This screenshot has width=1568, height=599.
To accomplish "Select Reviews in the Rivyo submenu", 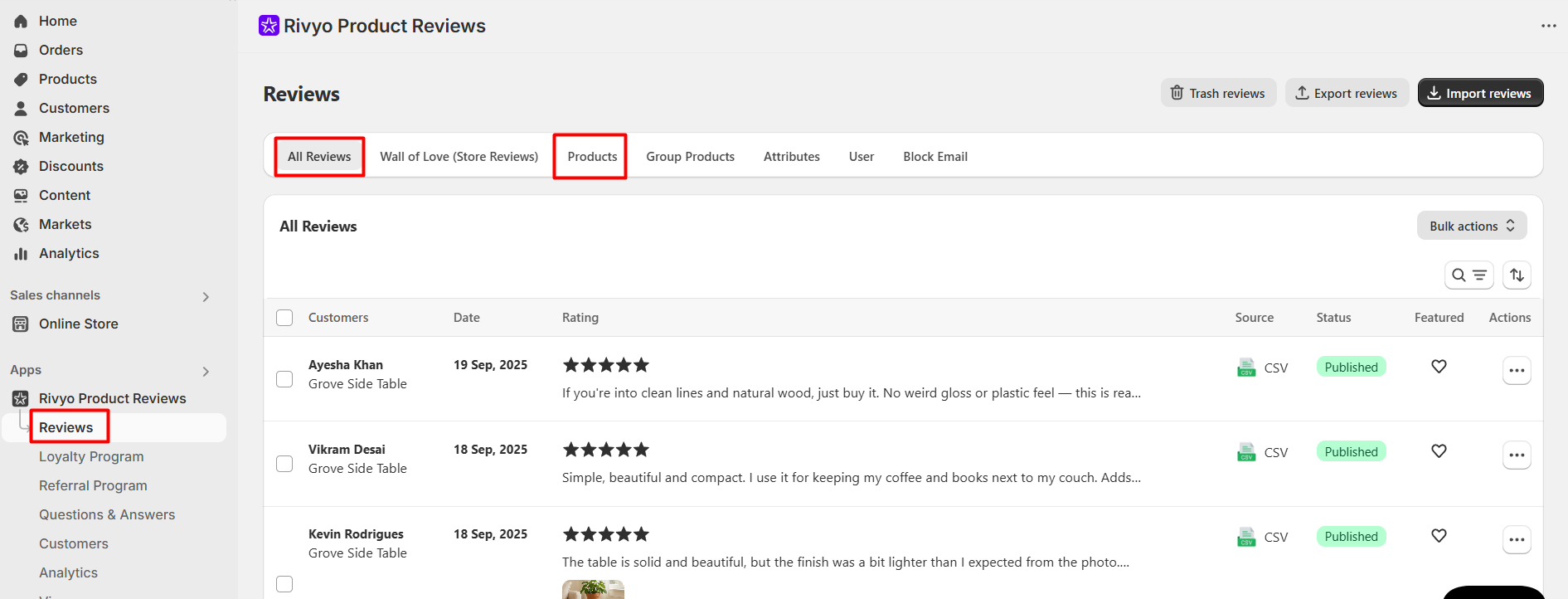I will [x=66, y=427].
